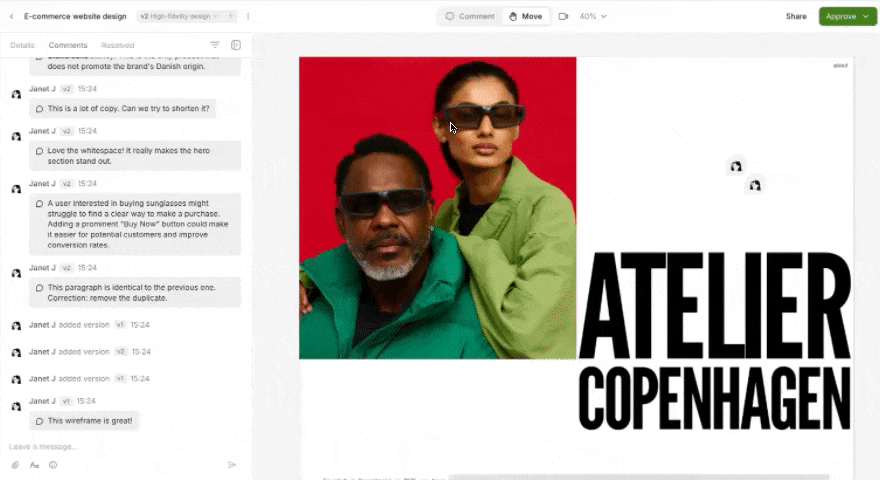
Task: Click the hero photo of two models
Action: tap(438, 208)
